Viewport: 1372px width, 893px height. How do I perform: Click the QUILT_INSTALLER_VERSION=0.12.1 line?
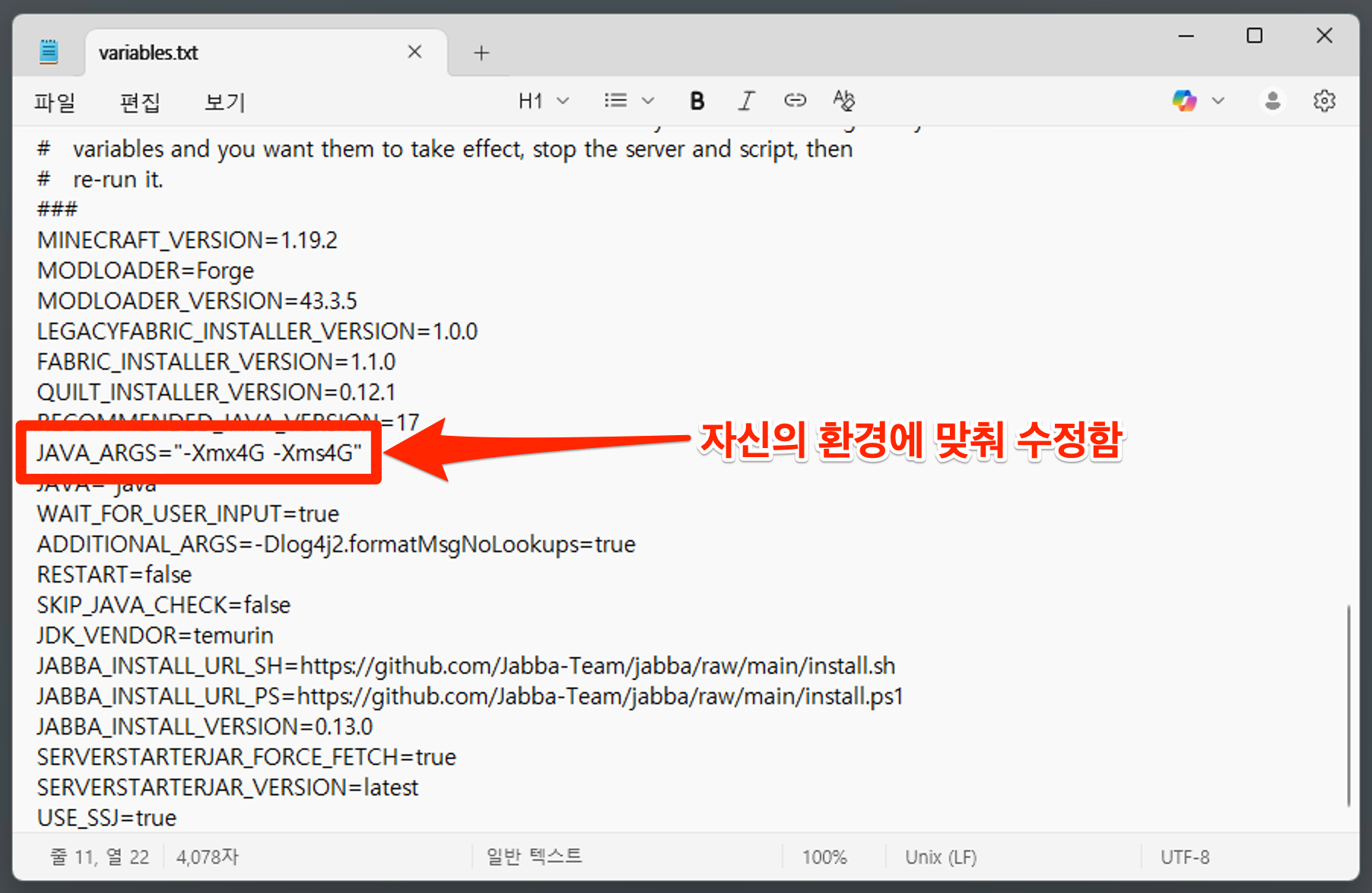point(216,392)
